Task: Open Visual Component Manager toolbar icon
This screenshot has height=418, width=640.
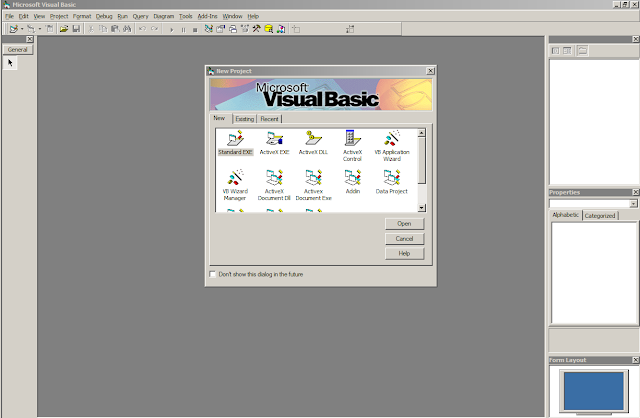Action: tap(281, 29)
